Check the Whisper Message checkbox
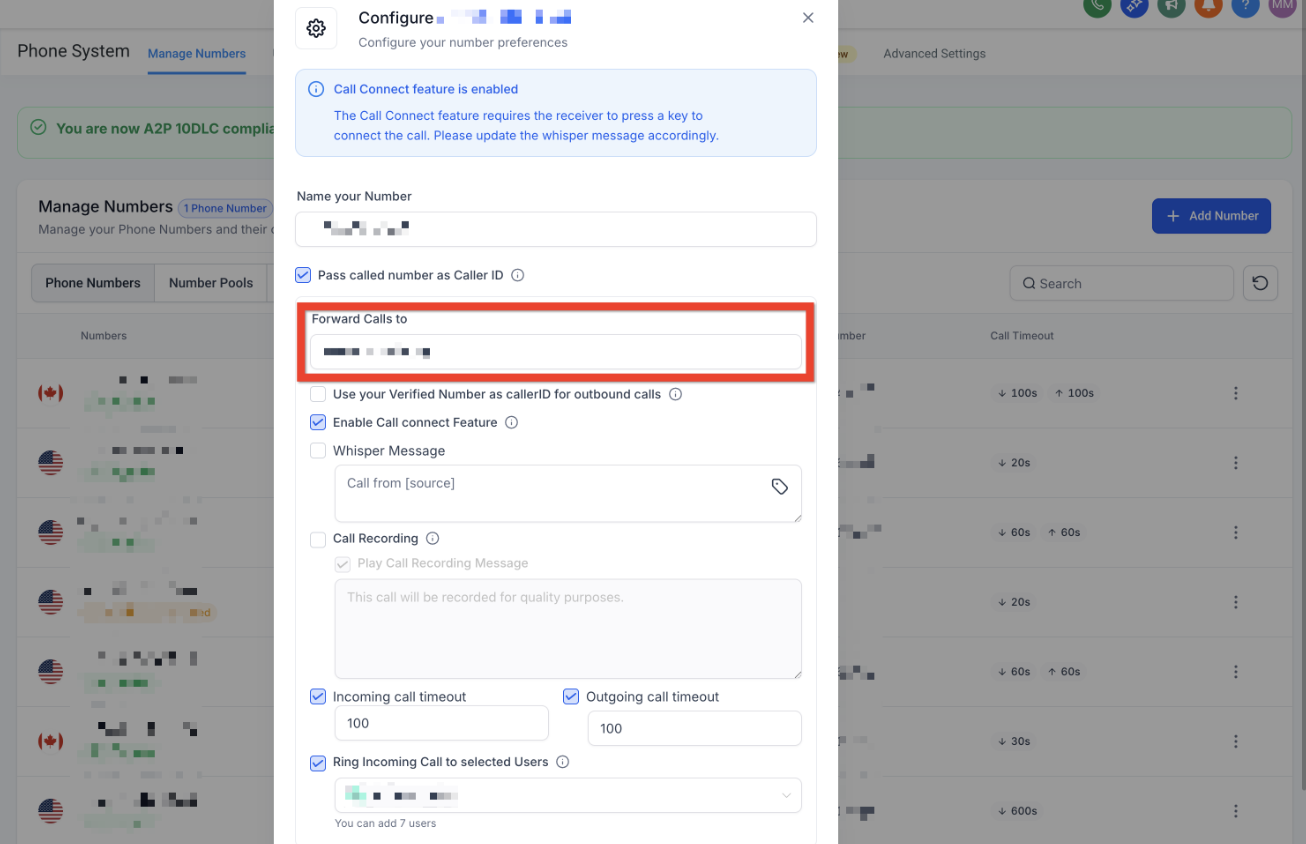The image size is (1306, 844). [x=318, y=451]
